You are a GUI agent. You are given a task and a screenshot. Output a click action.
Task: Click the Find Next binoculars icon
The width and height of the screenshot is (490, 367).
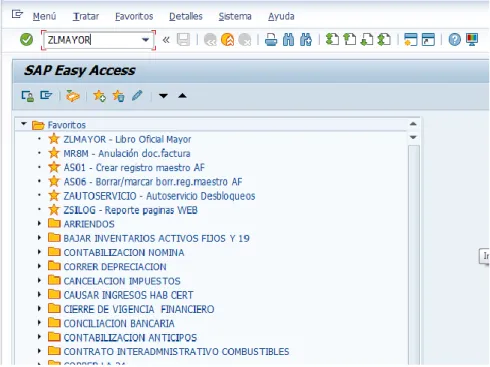[306, 40]
